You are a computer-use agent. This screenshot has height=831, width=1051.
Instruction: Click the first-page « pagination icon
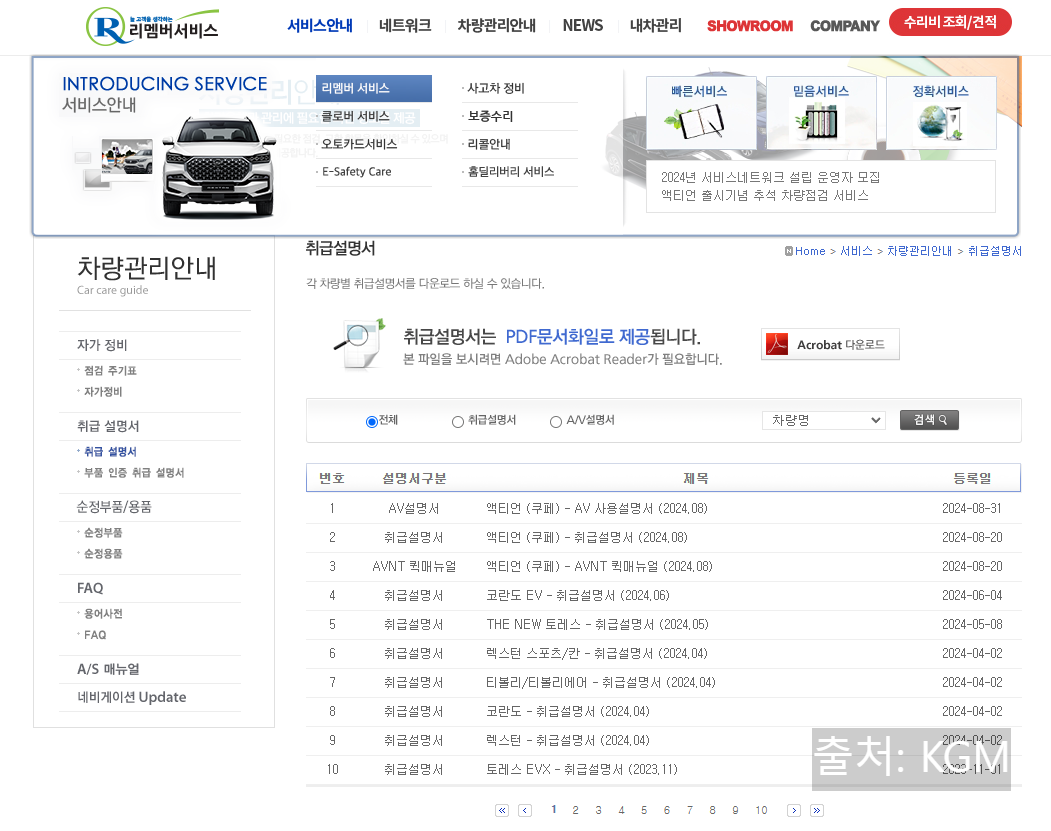501,810
